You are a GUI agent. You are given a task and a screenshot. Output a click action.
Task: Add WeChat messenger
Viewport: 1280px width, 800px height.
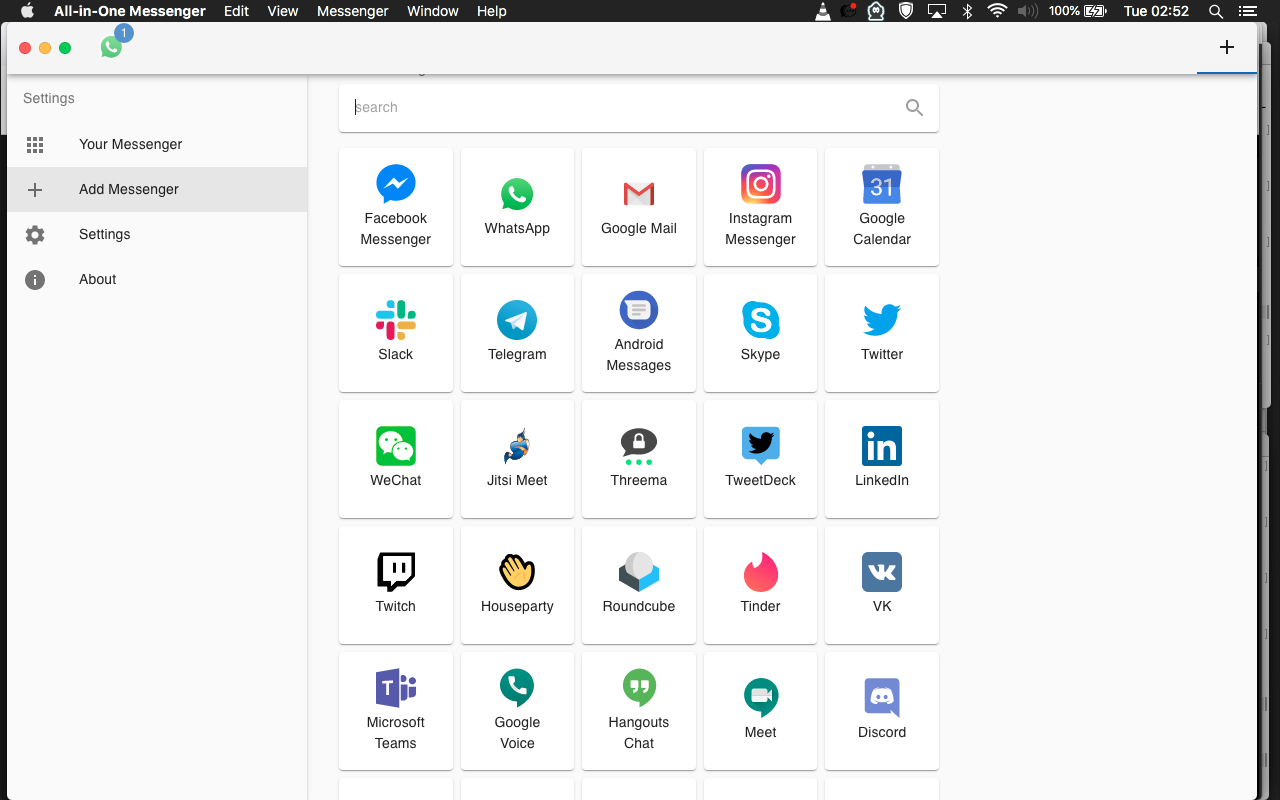coord(396,459)
